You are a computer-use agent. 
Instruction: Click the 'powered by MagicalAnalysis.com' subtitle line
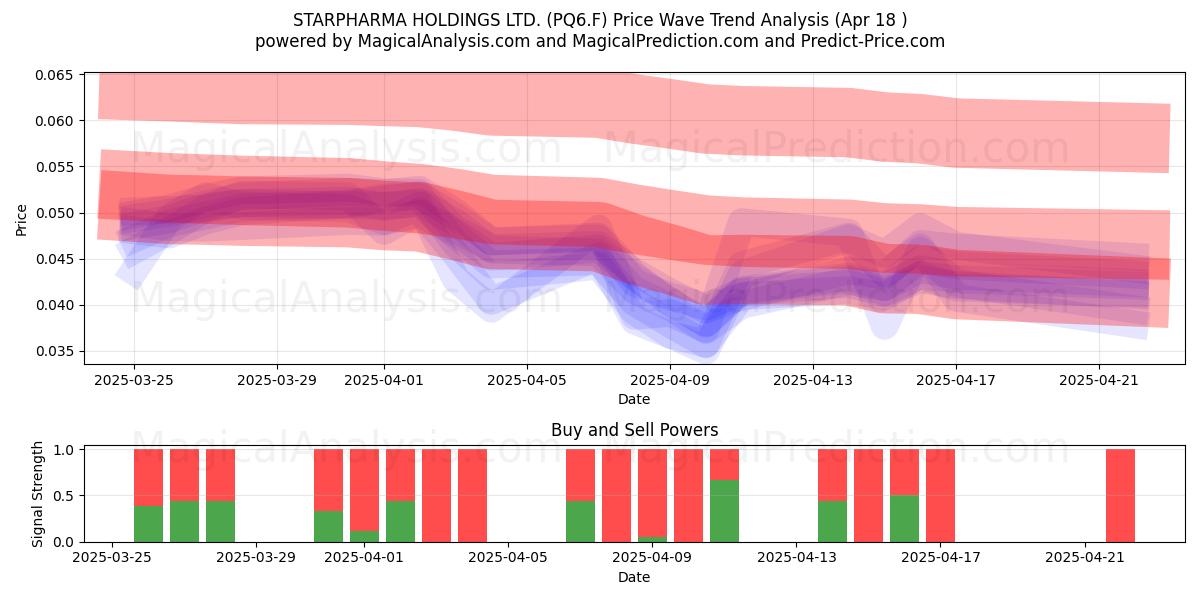(x=600, y=41)
